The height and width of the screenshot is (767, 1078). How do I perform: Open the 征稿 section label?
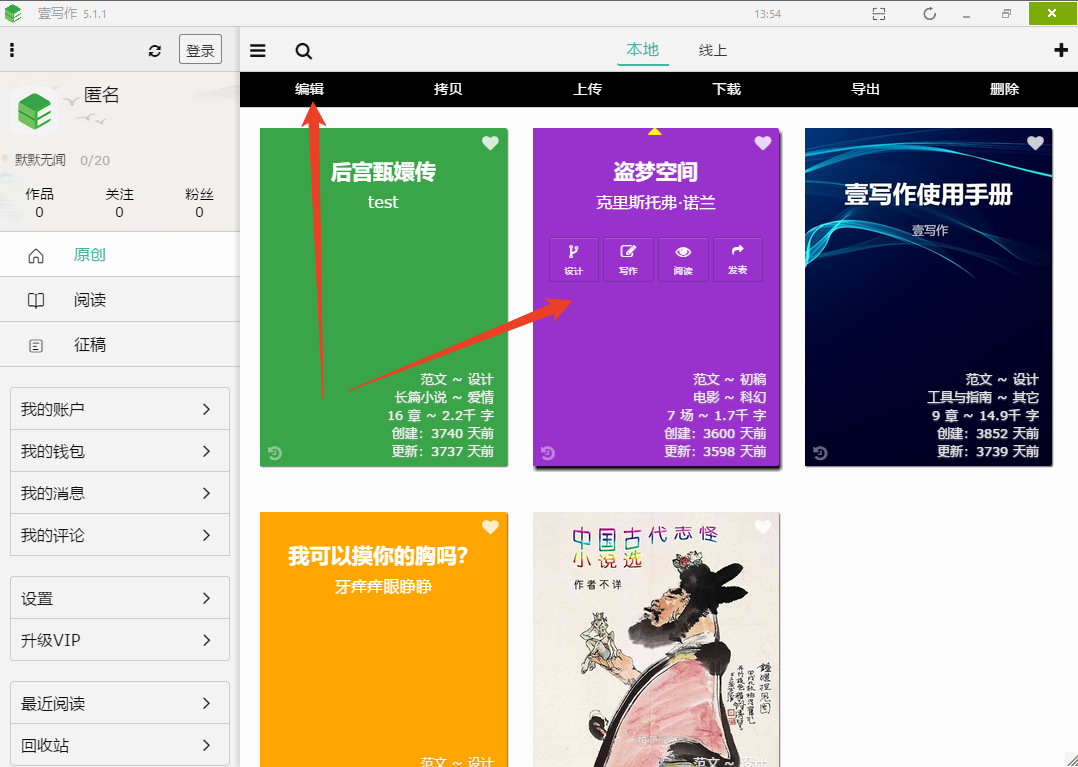point(90,345)
